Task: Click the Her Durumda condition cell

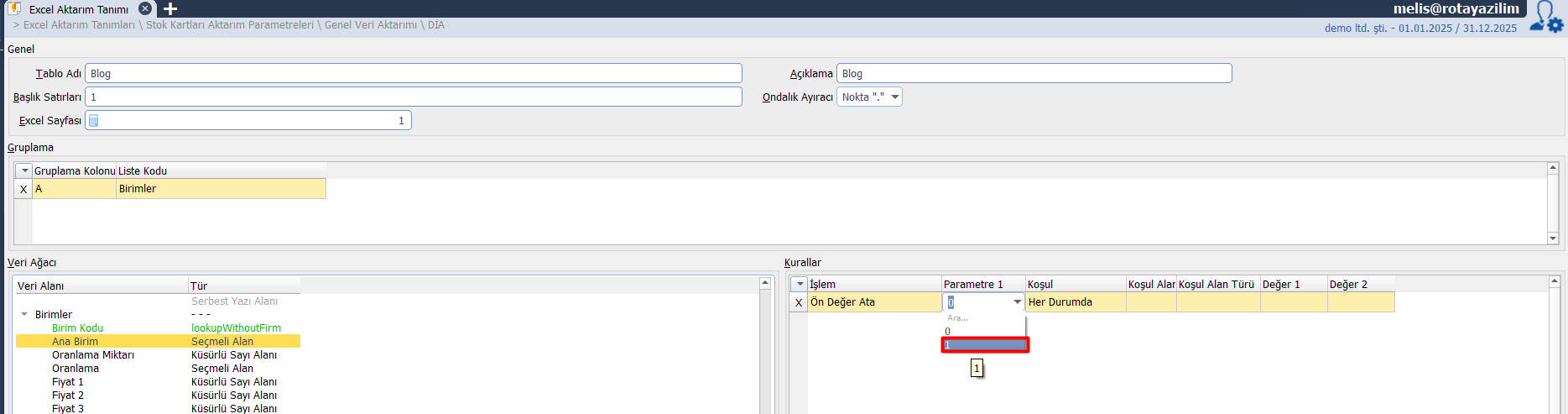Action: (1075, 302)
